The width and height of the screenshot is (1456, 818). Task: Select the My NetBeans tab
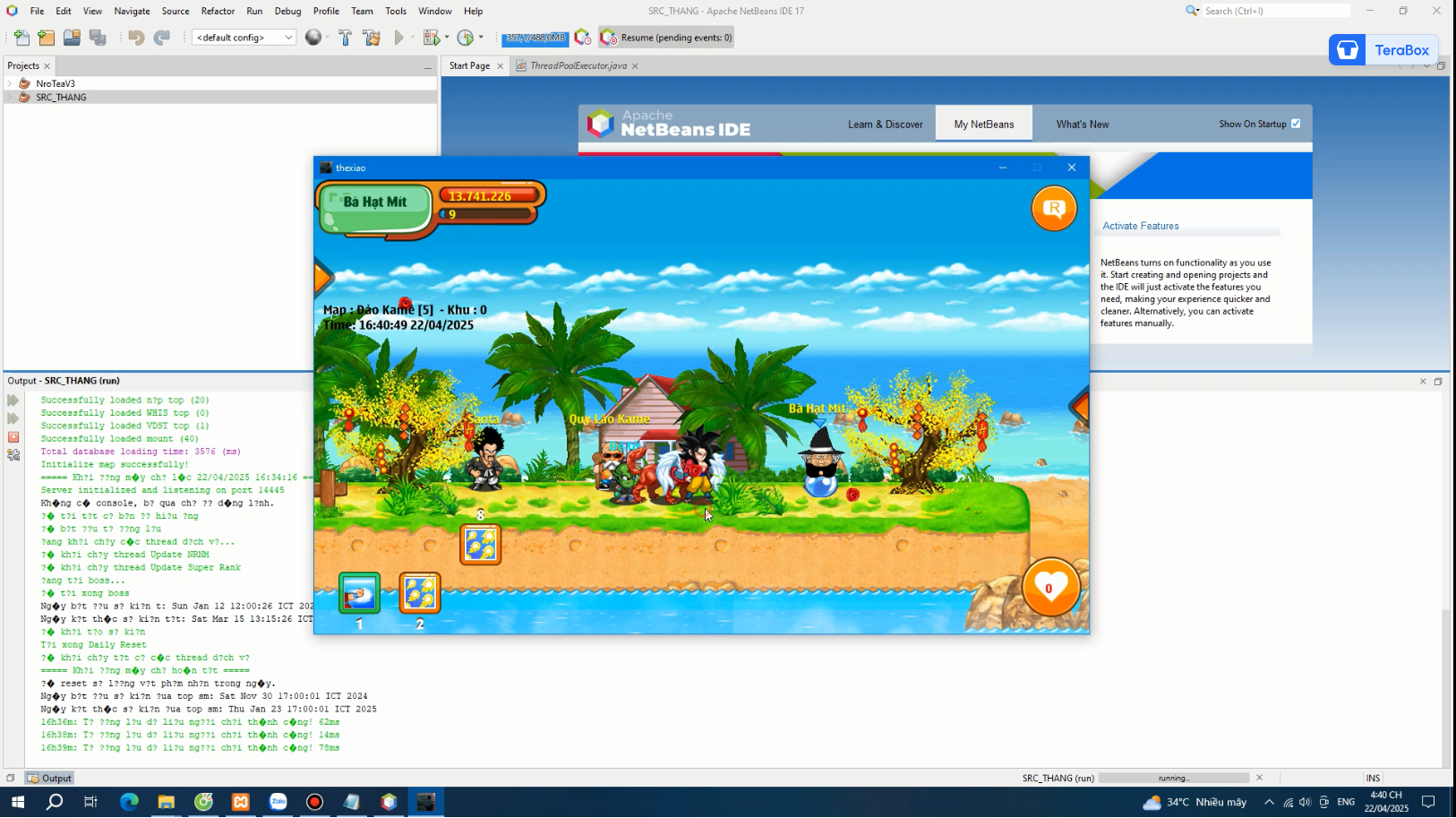click(984, 124)
